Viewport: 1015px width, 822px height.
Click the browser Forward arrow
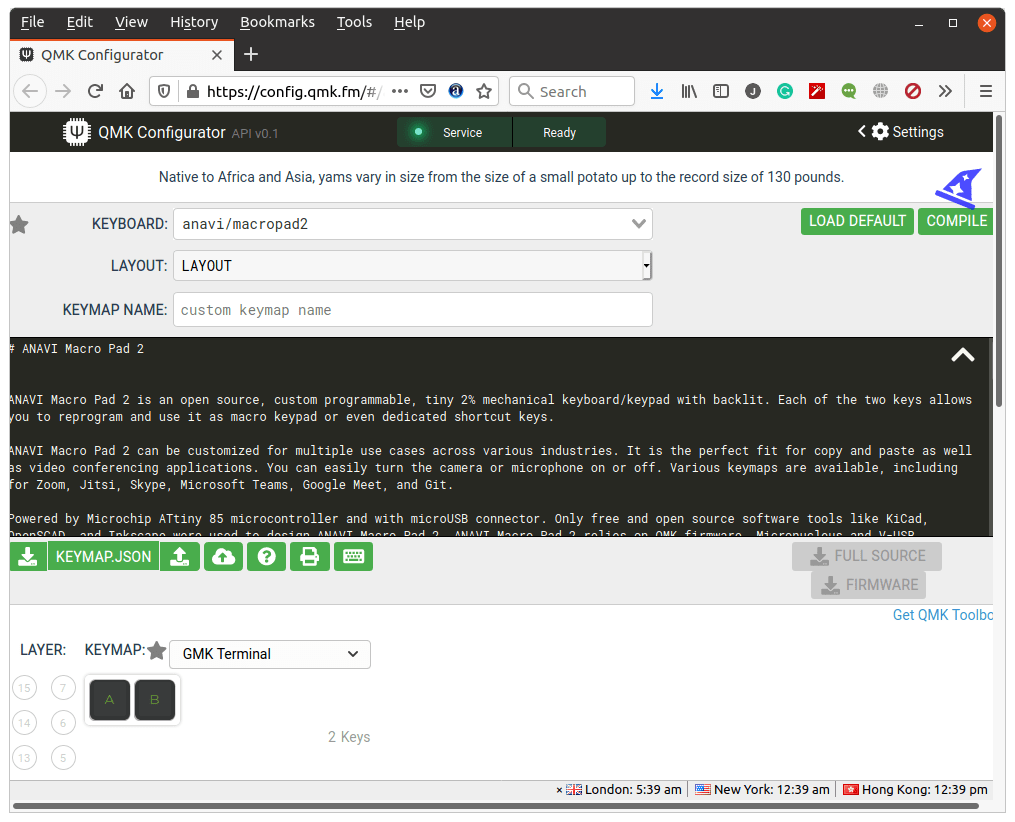click(63, 91)
